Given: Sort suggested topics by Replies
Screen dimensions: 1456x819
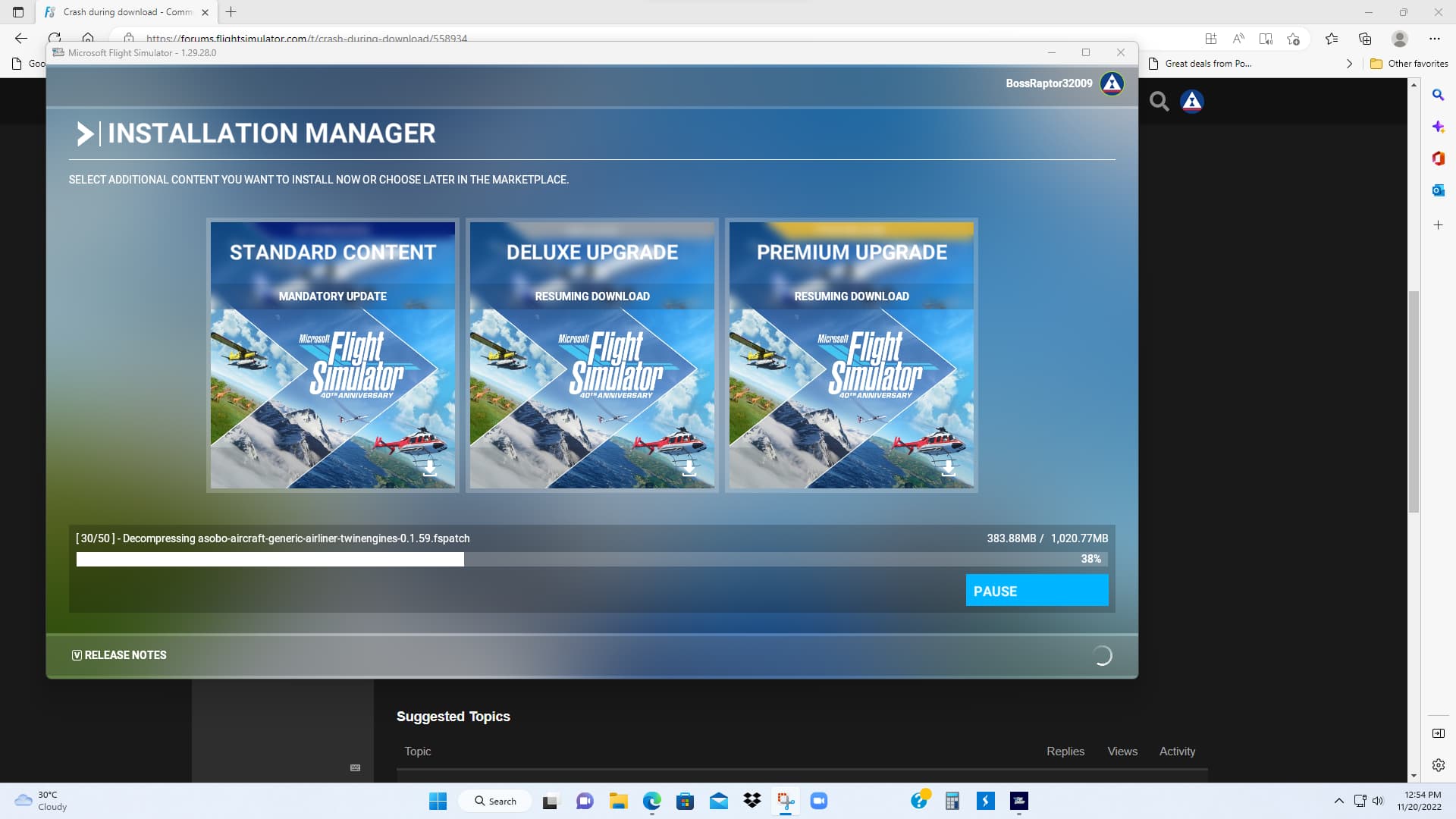Looking at the screenshot, I should (x=1065, y=752).
